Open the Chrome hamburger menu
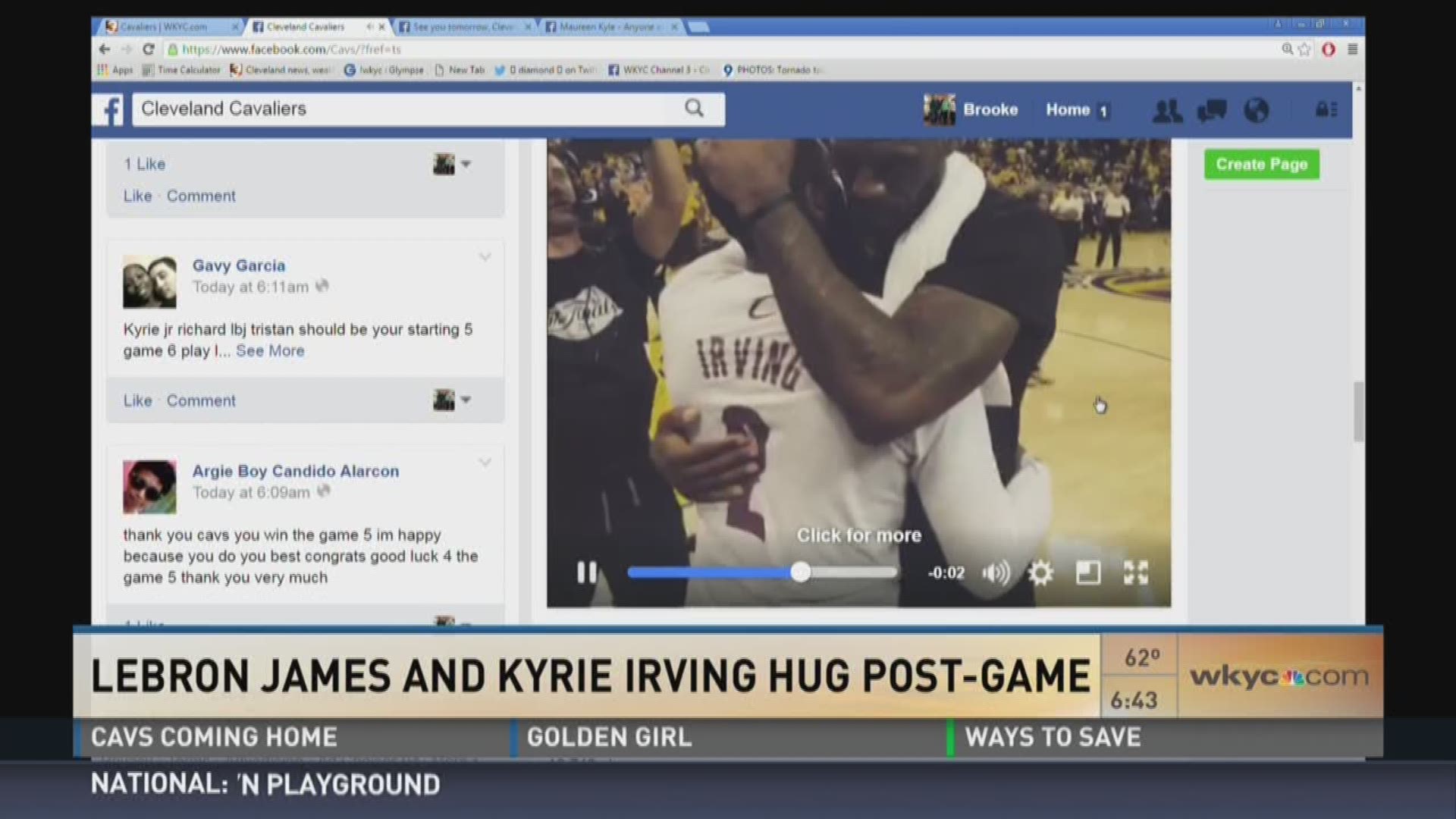 1352,49
